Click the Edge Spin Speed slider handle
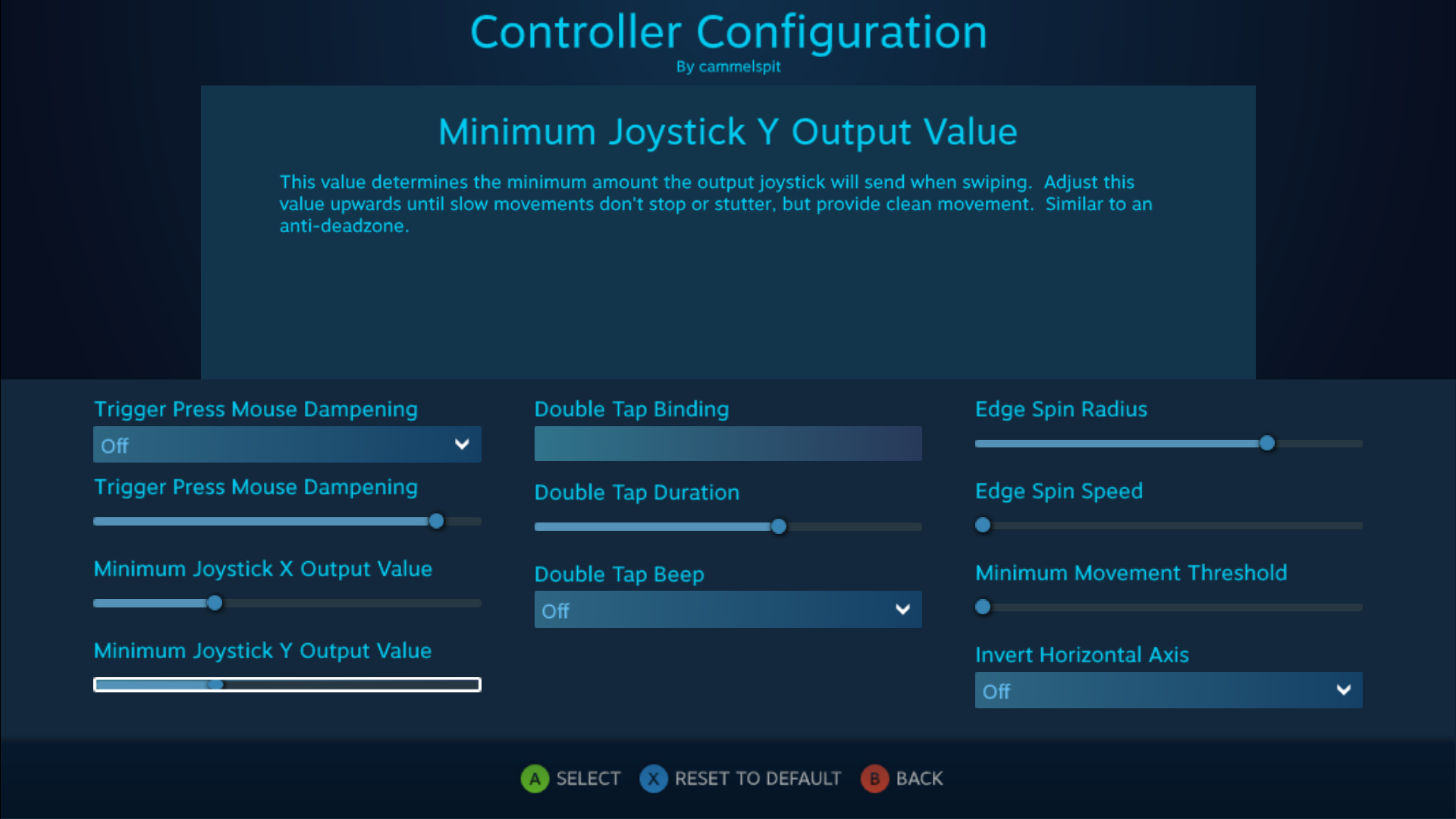Screen dimensions: 1456x819 (x=983, y=525)
